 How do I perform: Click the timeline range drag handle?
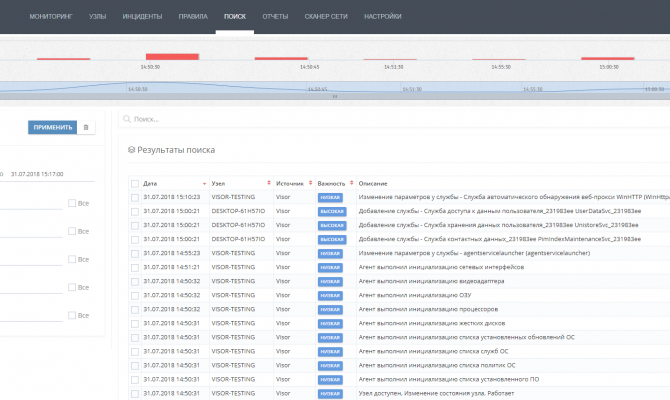click(x=335, y=97)
